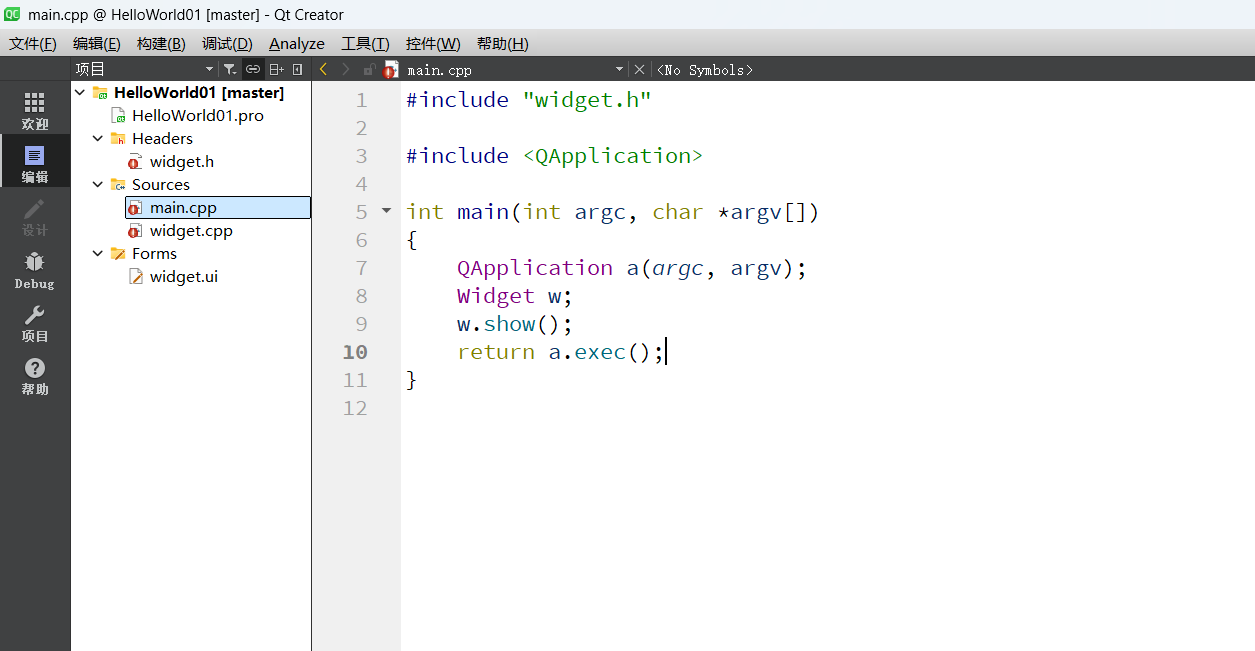
Task: Go forward using the right arrow
Action: [x=346, y=69]
